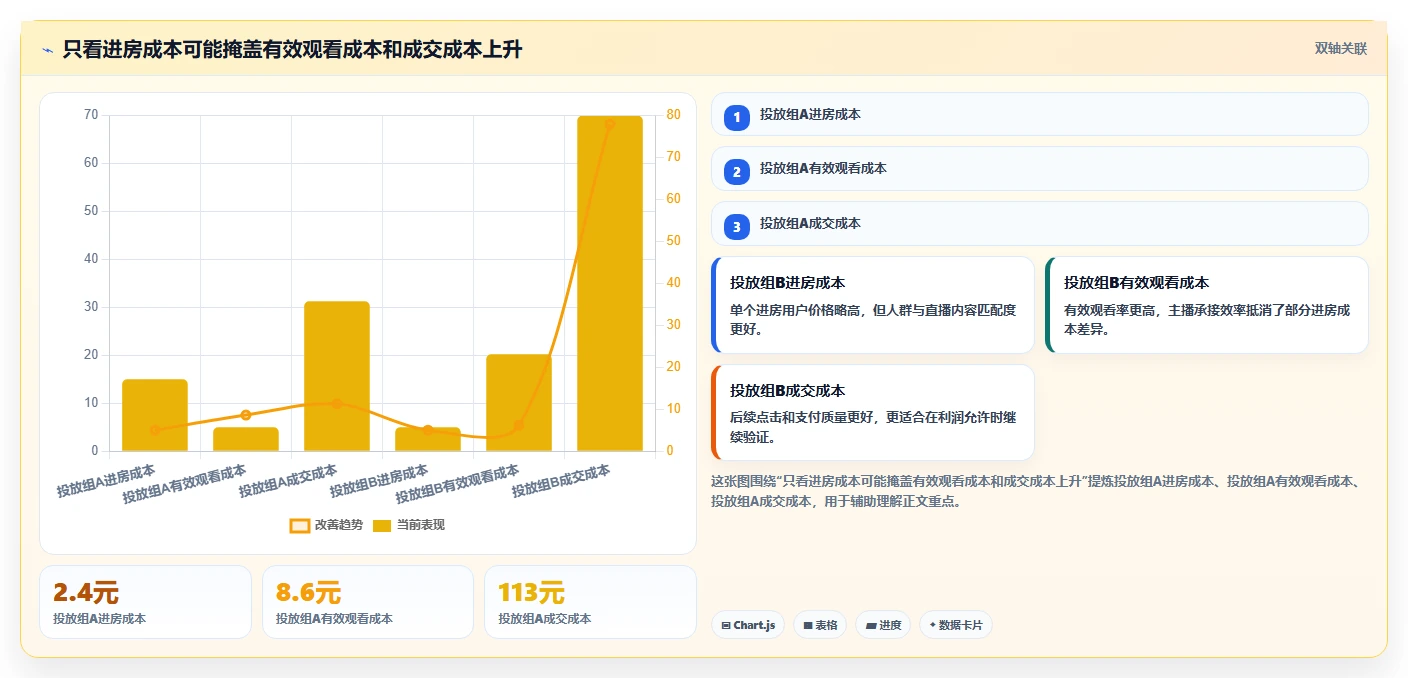Open the 投放组B进房成本 card
Viewport: 1408px width, 678px height.
872,305
